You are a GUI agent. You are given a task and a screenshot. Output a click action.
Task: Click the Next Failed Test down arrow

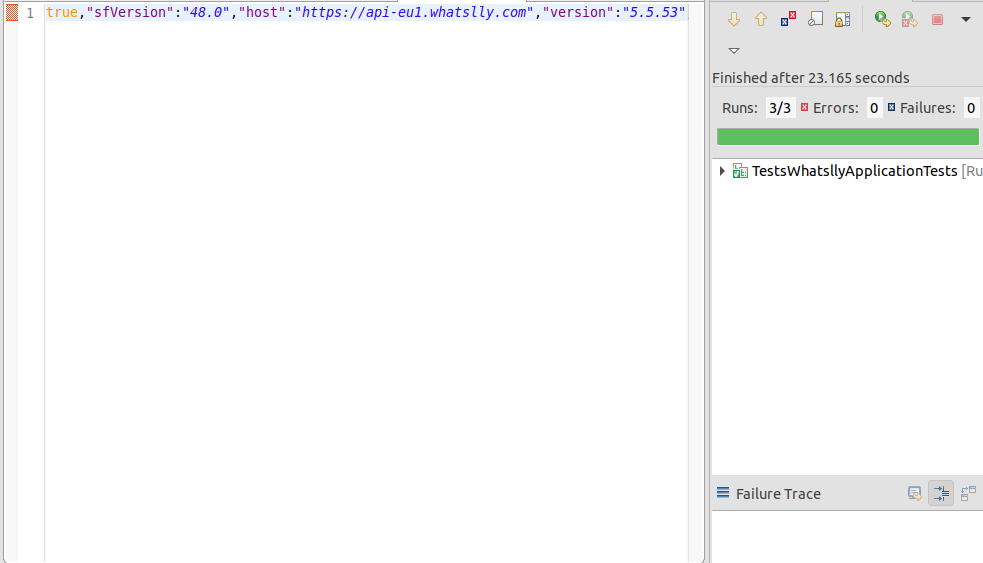[x=733, y=19]
